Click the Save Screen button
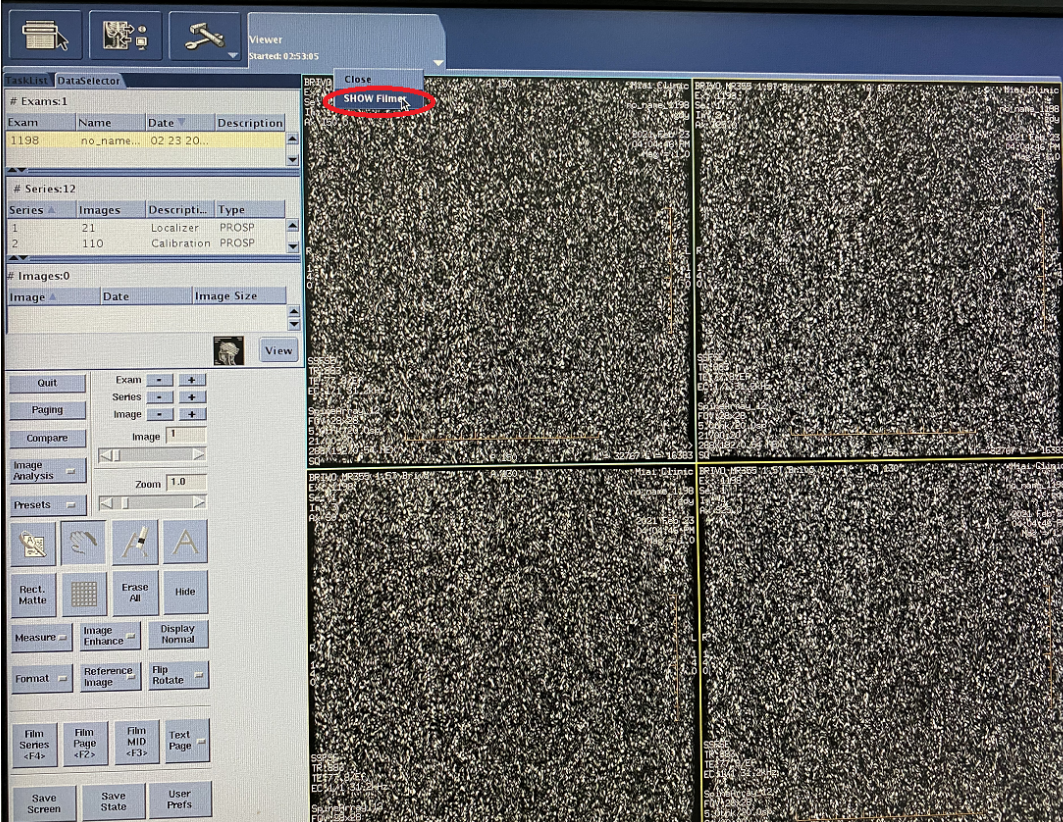This screenshot has width=1063, height=822. 43,803
